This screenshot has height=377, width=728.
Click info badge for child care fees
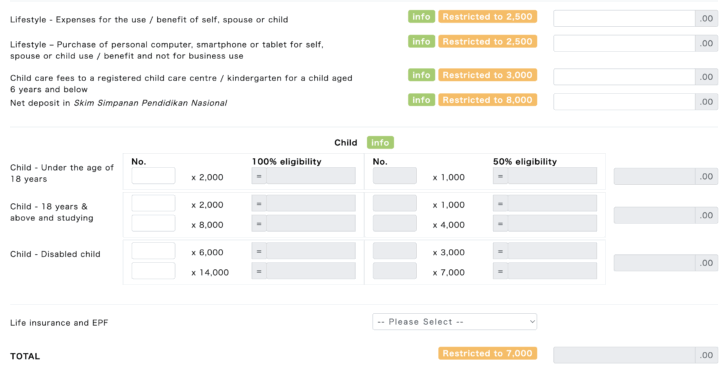pyautogui.click(x=422, y=75)
